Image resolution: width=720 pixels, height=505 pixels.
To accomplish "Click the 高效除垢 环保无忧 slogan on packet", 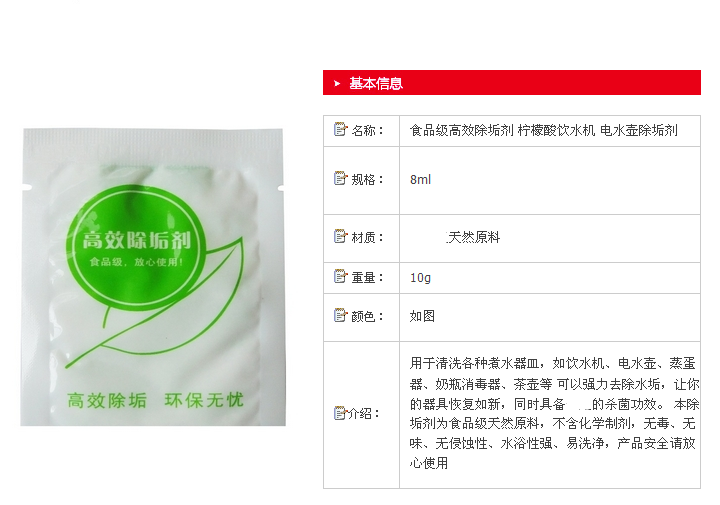I will [155, 400].
